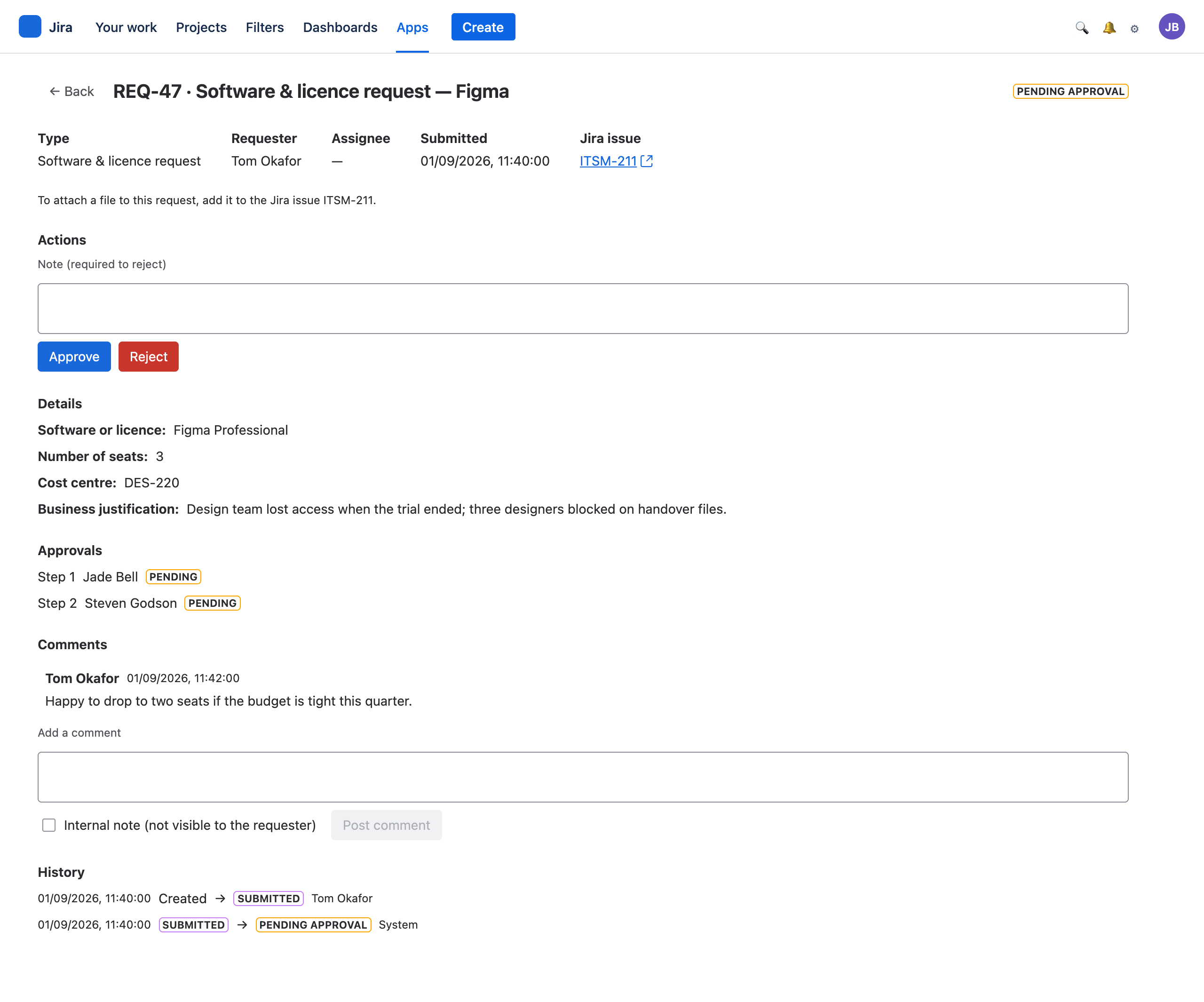Select the REQ-47 request title
The image size is (1204, 1002).
311,91
